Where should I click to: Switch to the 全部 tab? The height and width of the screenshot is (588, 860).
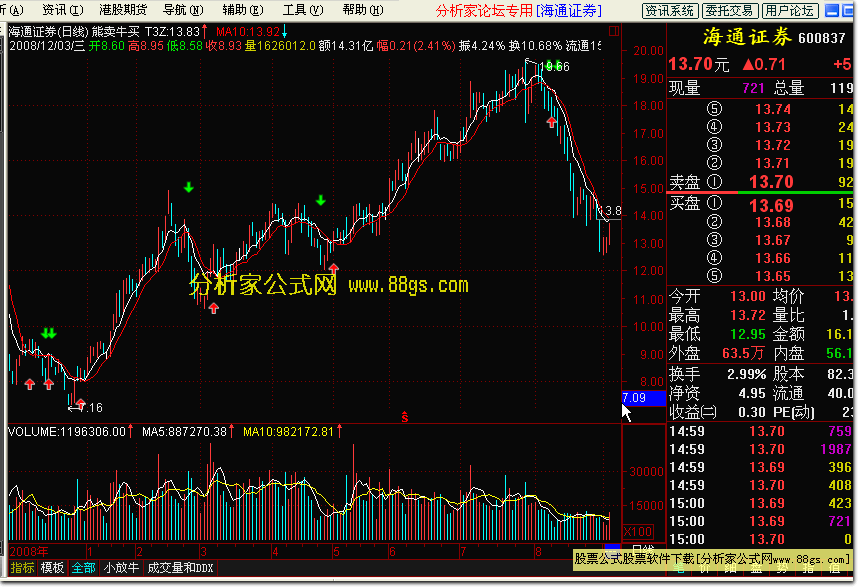83,568
